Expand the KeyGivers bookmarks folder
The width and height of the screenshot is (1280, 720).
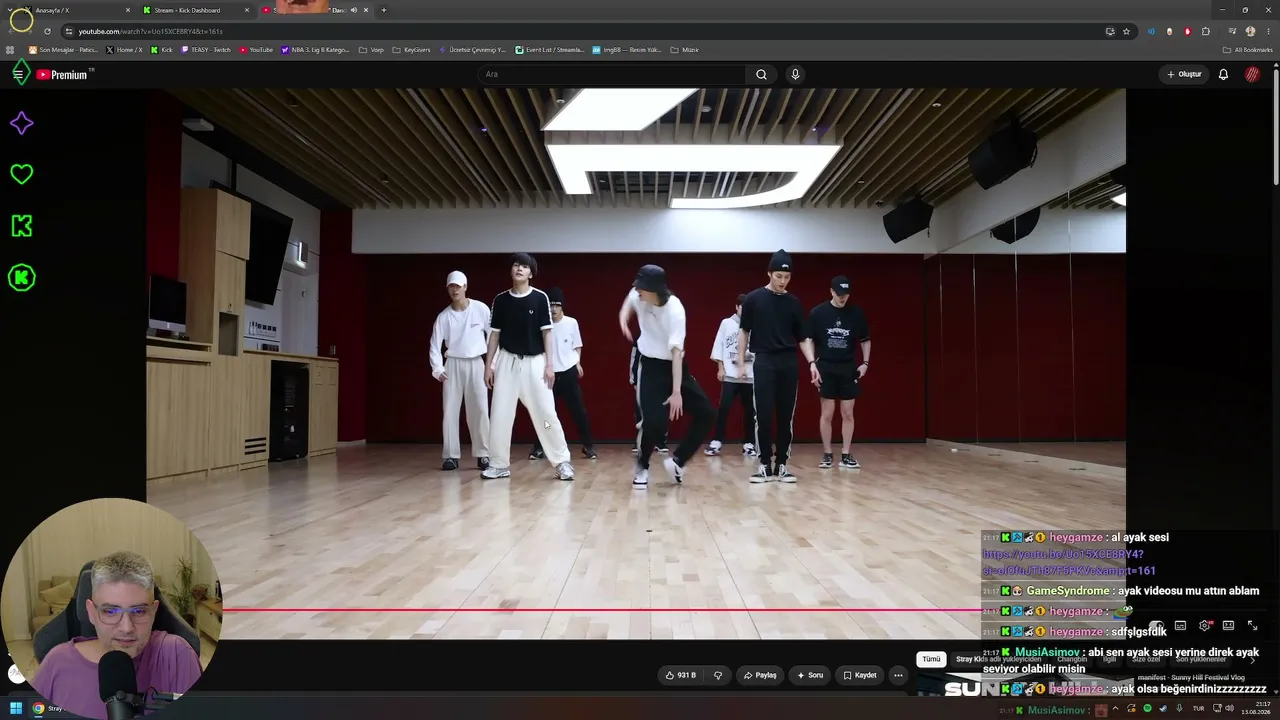411,50
